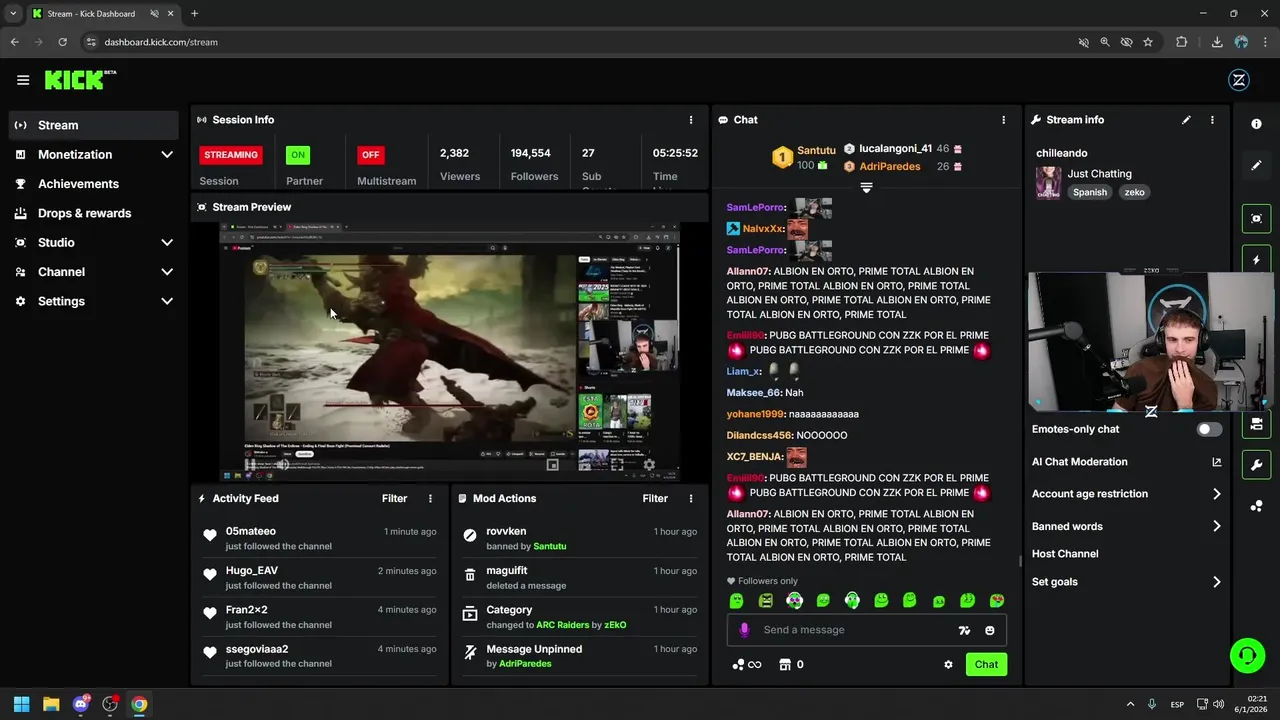This screenshot has width=1280, height=720.
Task: Click the info icon in right sidebar
Action: coord(1257,123)
